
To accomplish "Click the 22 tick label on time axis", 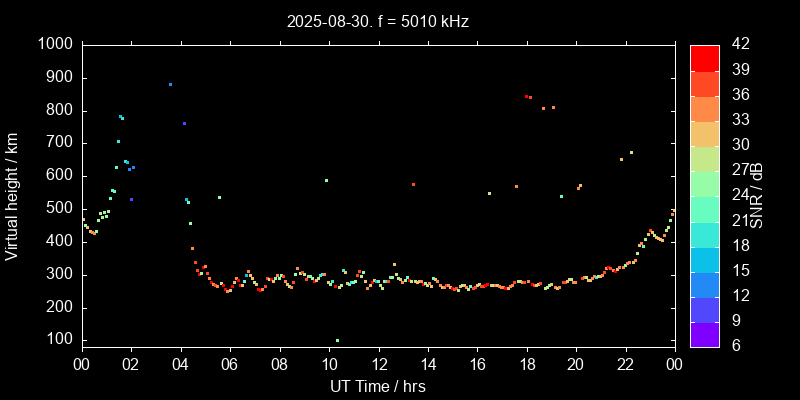I will pyautogui.click(x=625, y=365).
